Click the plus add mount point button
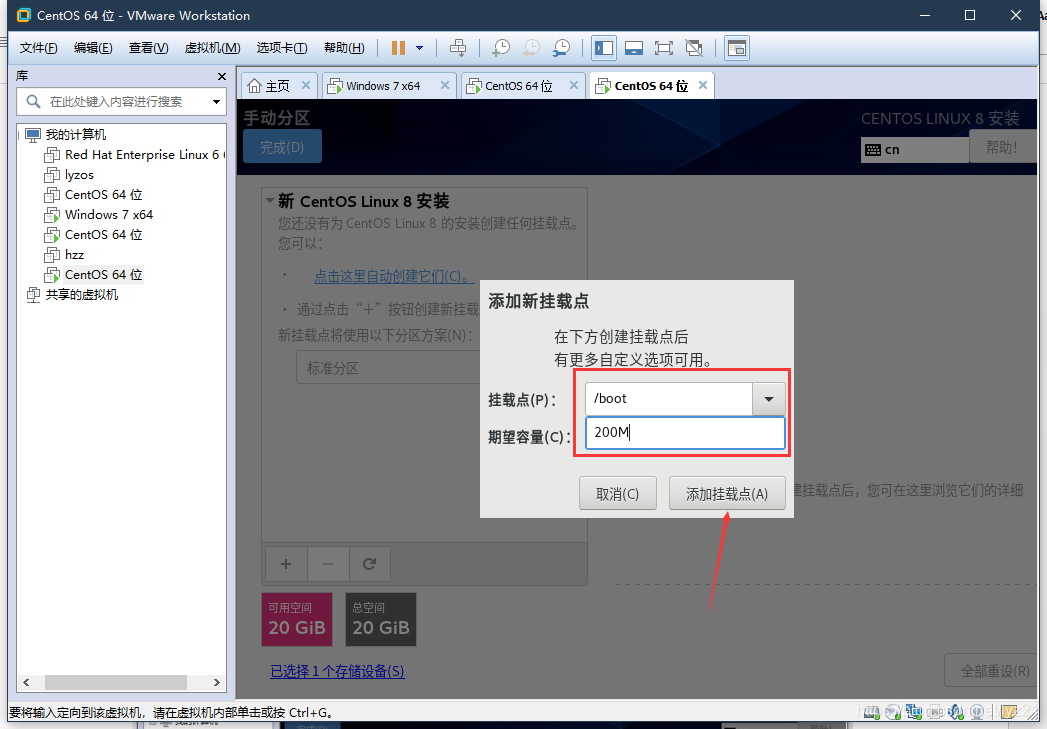1047x729 pixels. pos(286,564)
